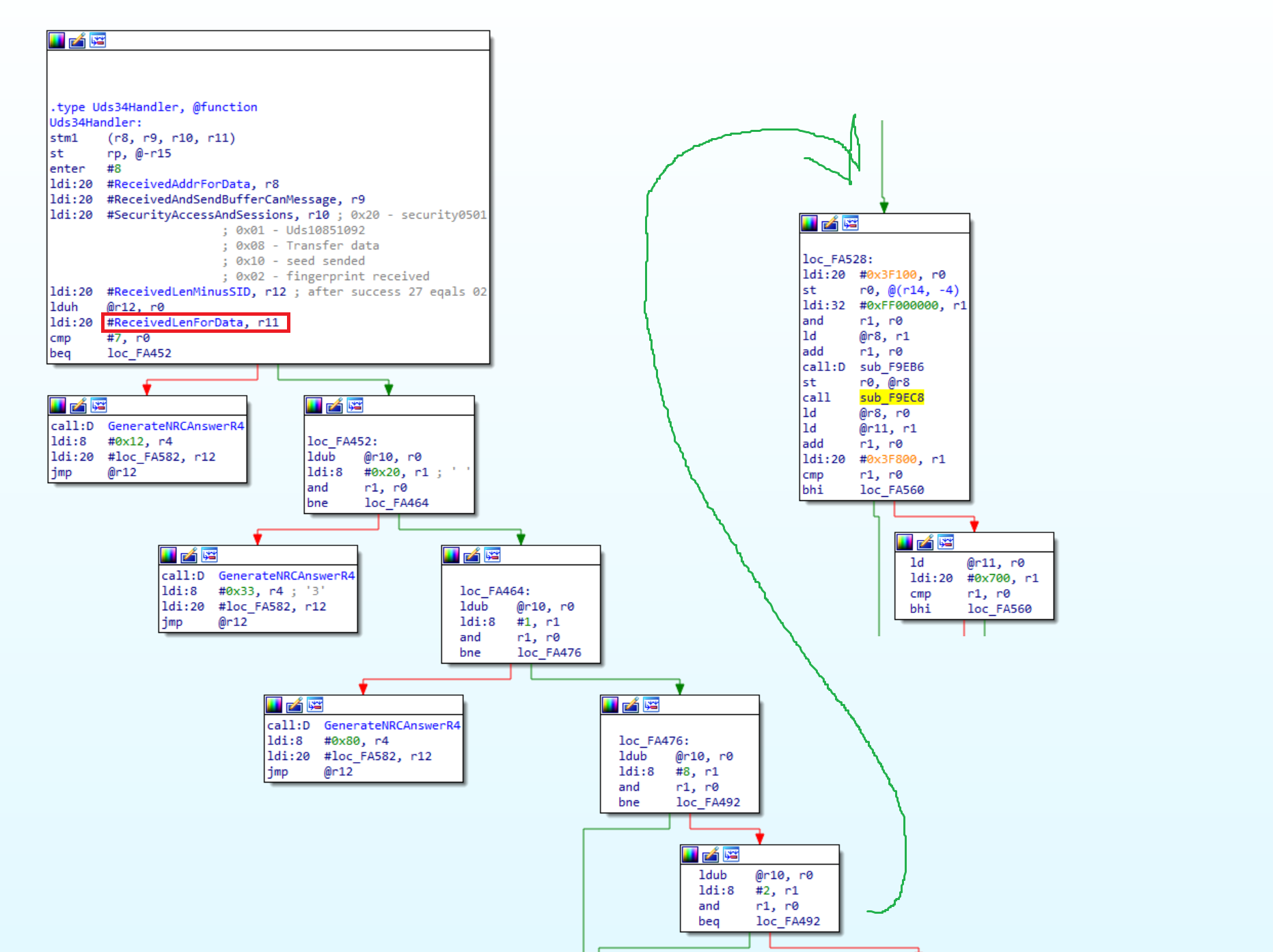Open GenerateNRCAnswerR4 in the #0x12 block
The image size is (1273, 952).
(176, 426)
